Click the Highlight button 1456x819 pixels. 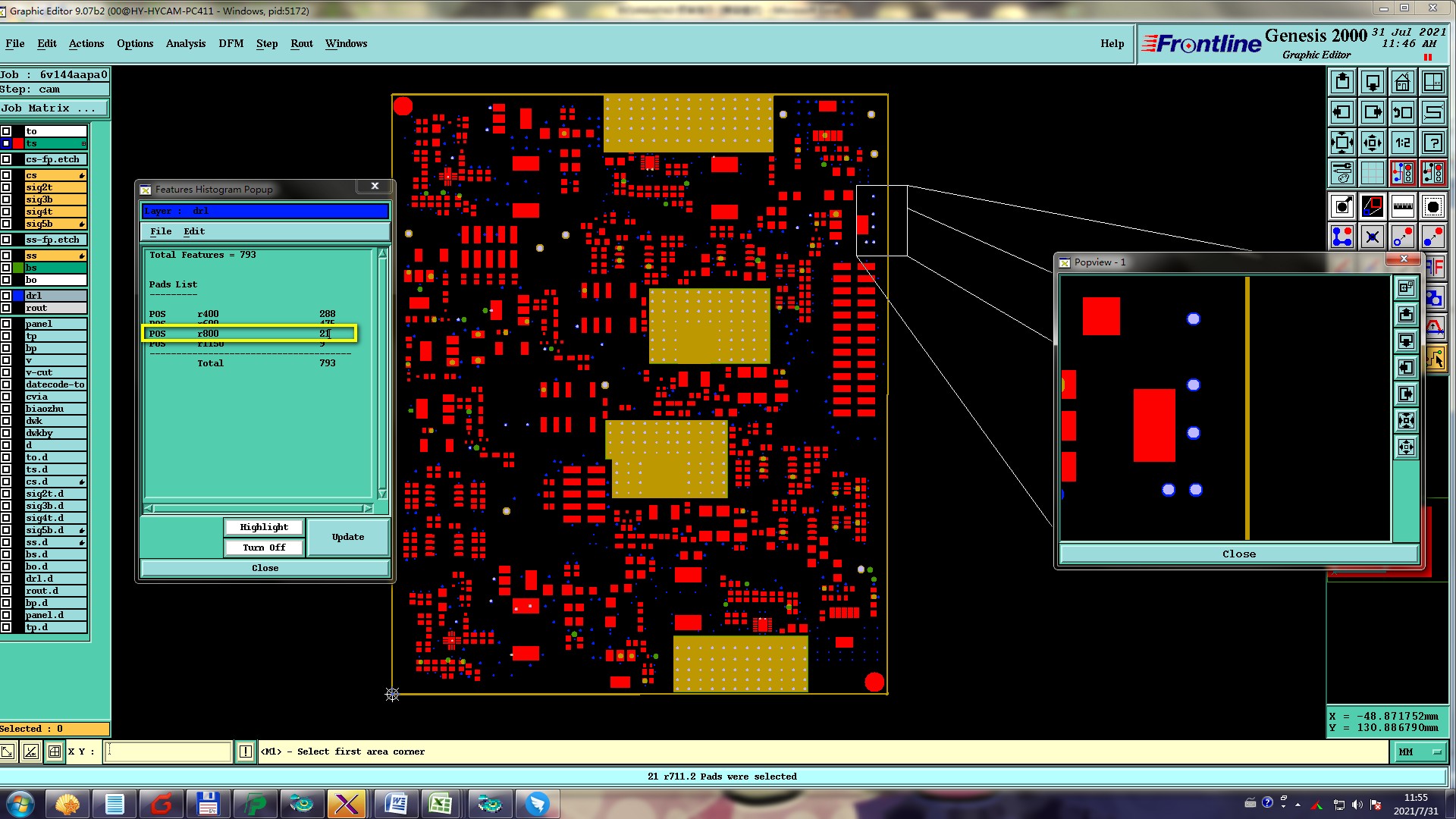pyautogui.click(x=264, y=527)
